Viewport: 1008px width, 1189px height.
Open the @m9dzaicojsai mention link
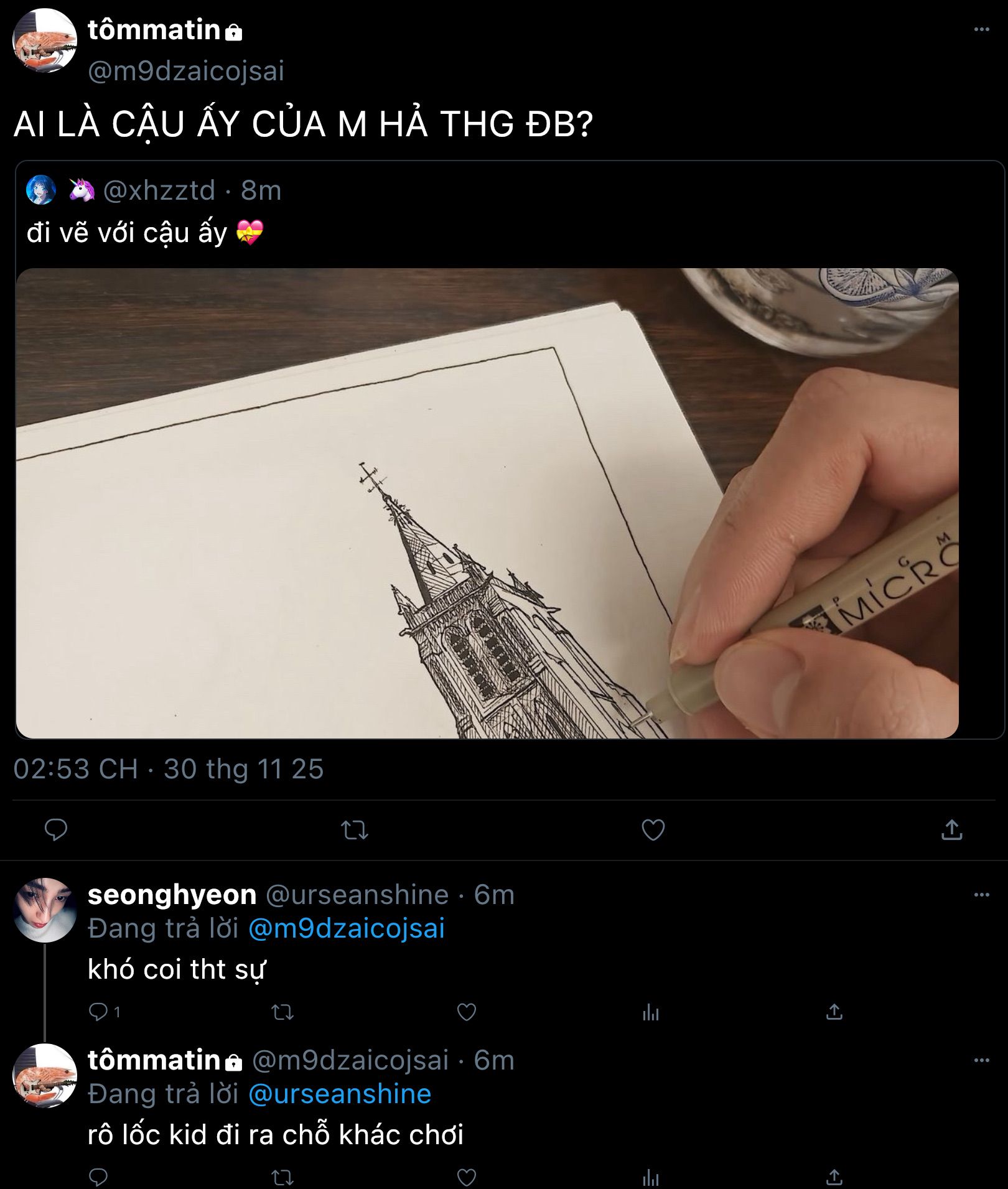(x=347, y=929)
